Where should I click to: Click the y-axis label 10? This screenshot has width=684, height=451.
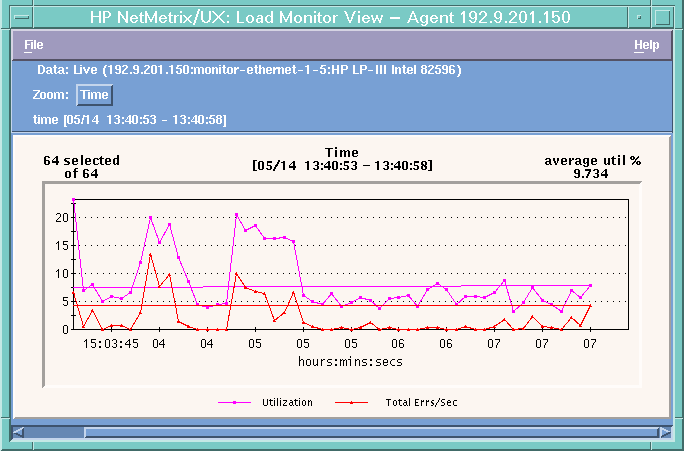62,273
